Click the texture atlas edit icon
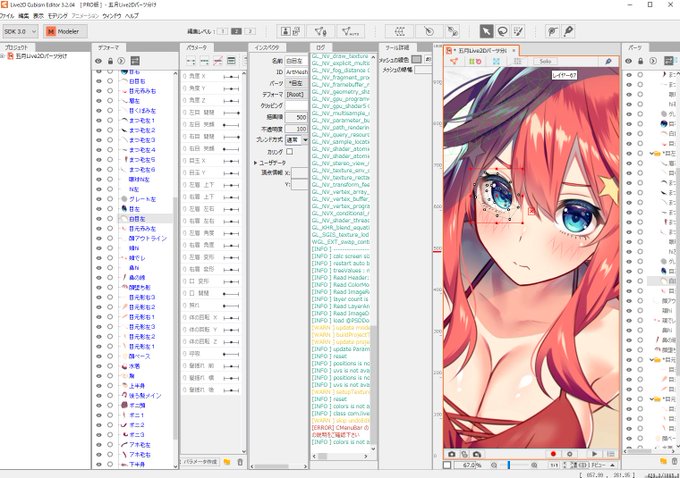Viewport: 680px width, 478px height. point(291,31)
